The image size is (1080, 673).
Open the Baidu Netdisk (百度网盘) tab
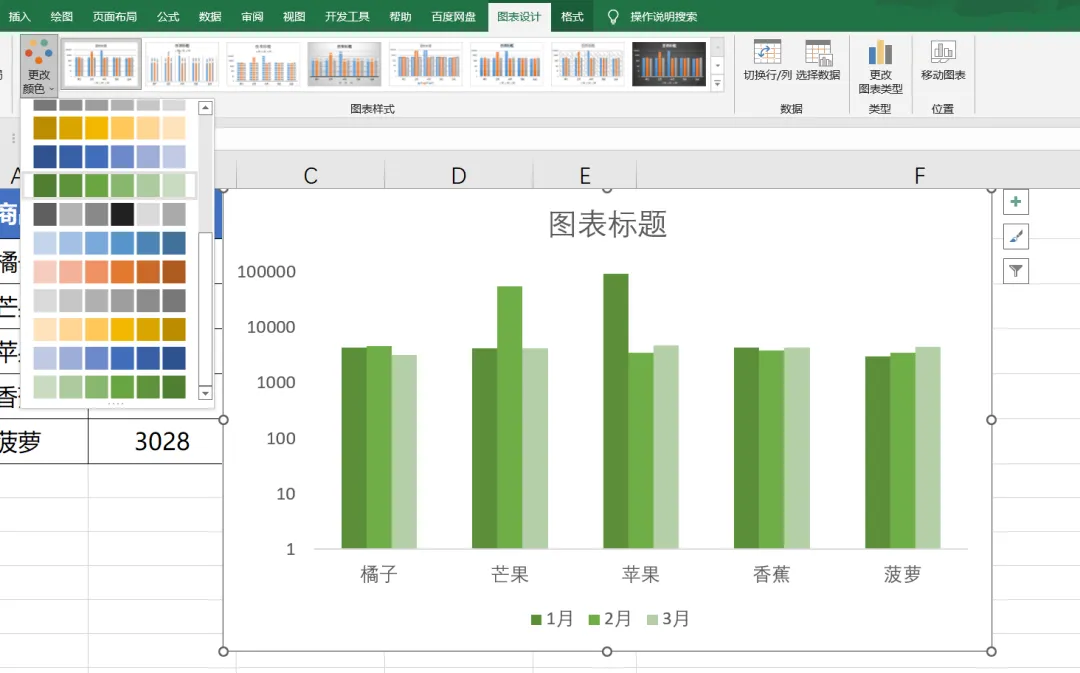pos(453,17)
